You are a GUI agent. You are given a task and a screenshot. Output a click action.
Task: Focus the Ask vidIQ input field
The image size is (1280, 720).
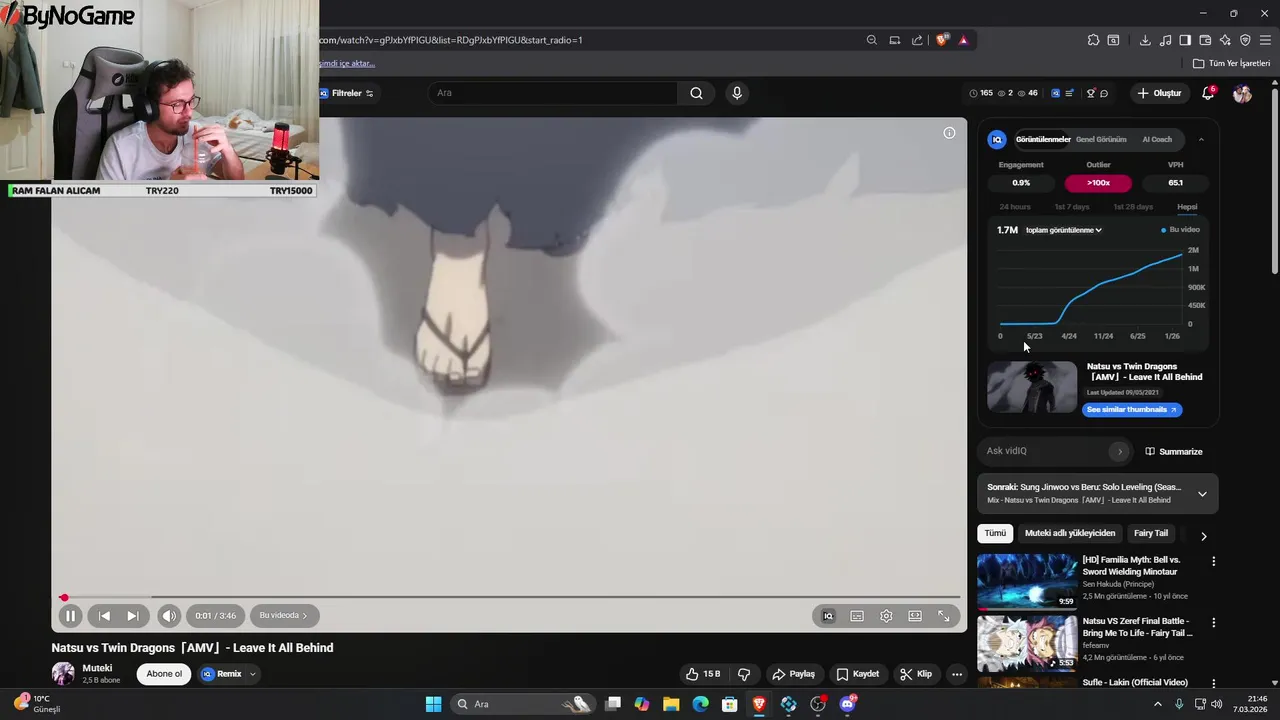click(x=1045, y=451)
